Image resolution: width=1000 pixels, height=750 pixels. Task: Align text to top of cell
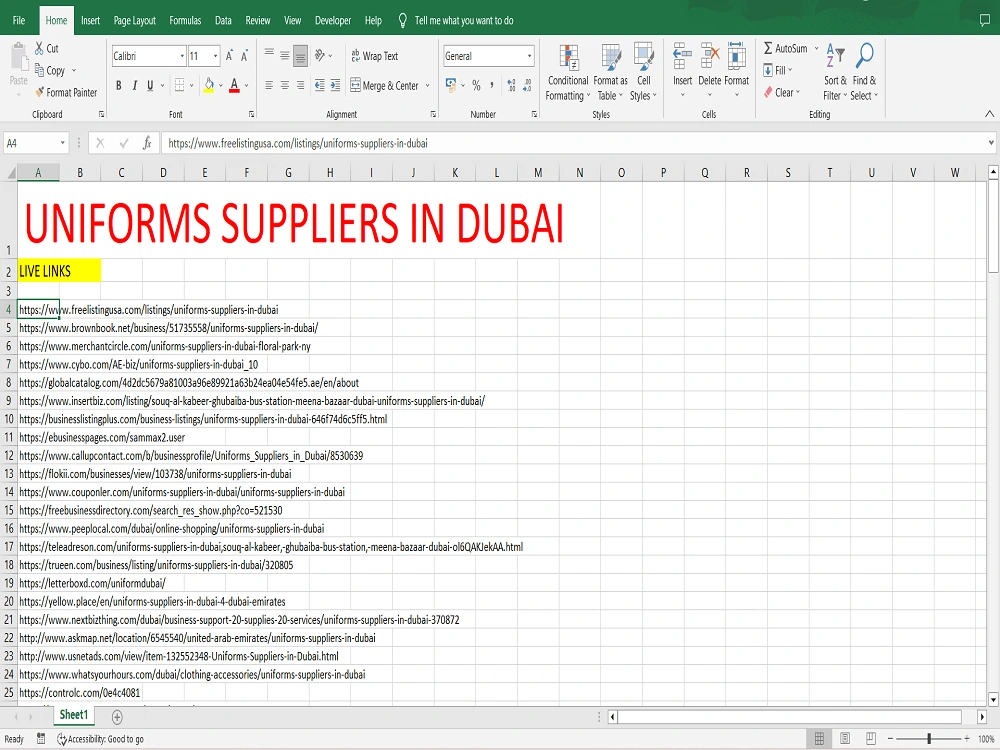pyautogui.click(x=269, y=55)
